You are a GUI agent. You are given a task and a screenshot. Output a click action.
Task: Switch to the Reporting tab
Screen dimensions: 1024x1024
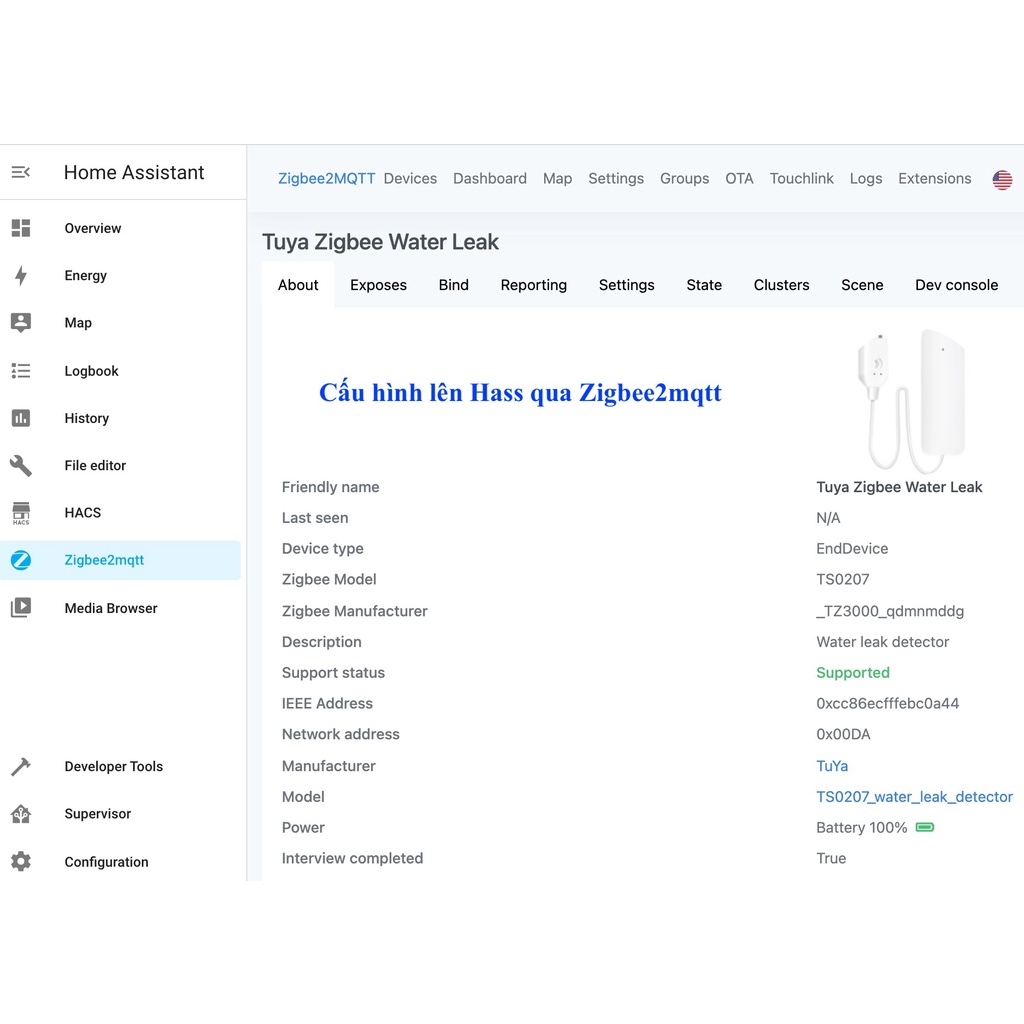(533, 285)
